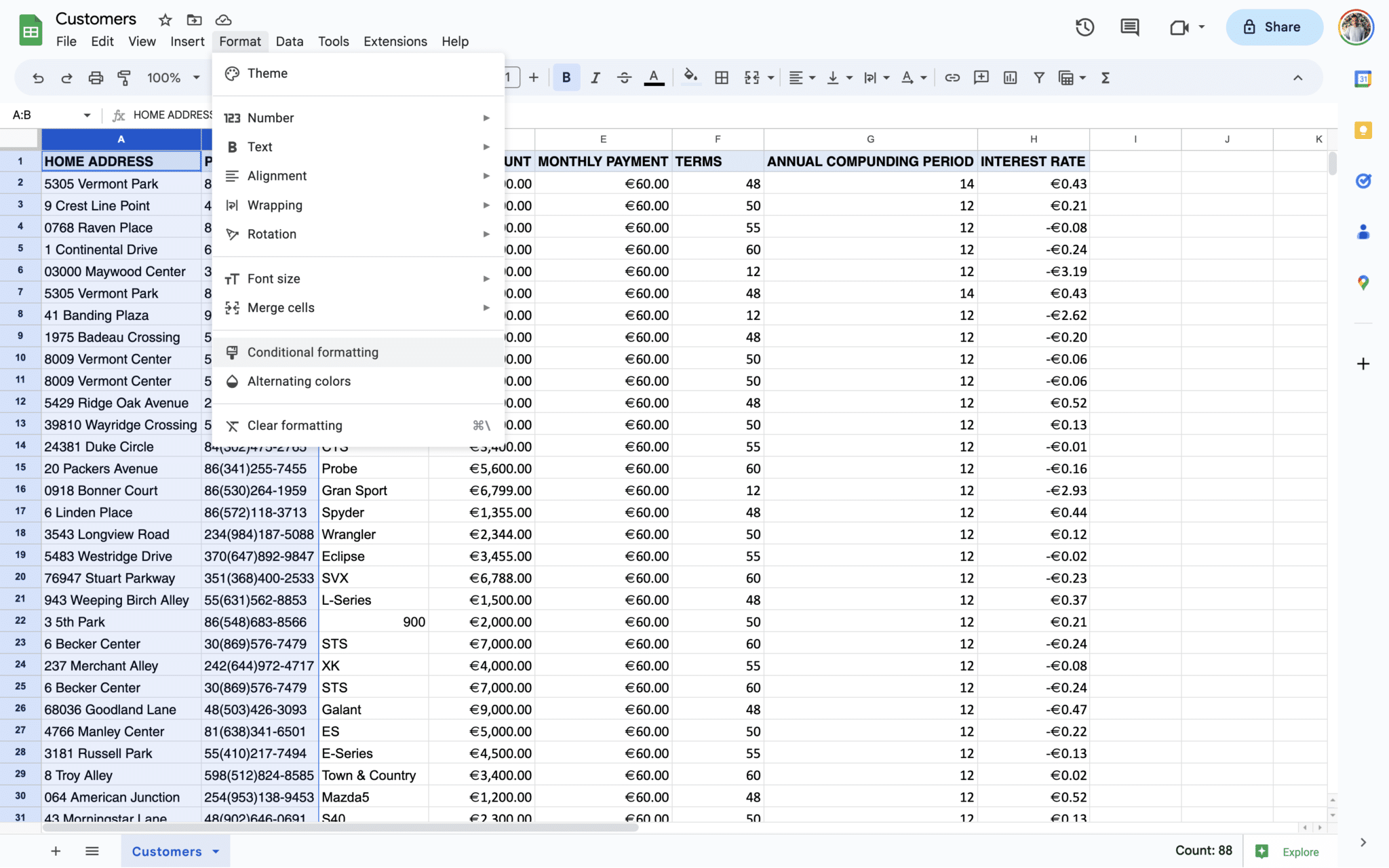Open the Borders tool

(x=722, y=78)
